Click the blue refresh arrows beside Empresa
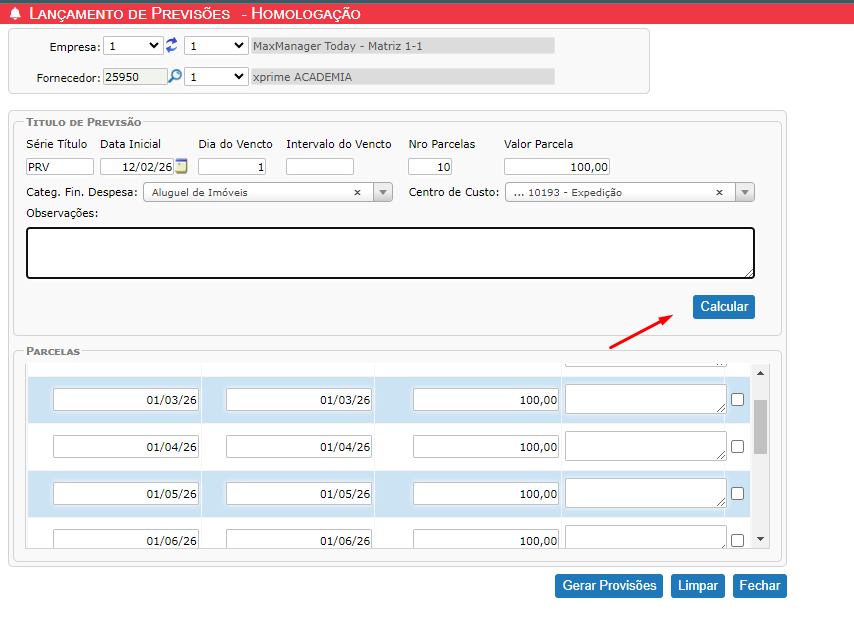 pos(172,45)
